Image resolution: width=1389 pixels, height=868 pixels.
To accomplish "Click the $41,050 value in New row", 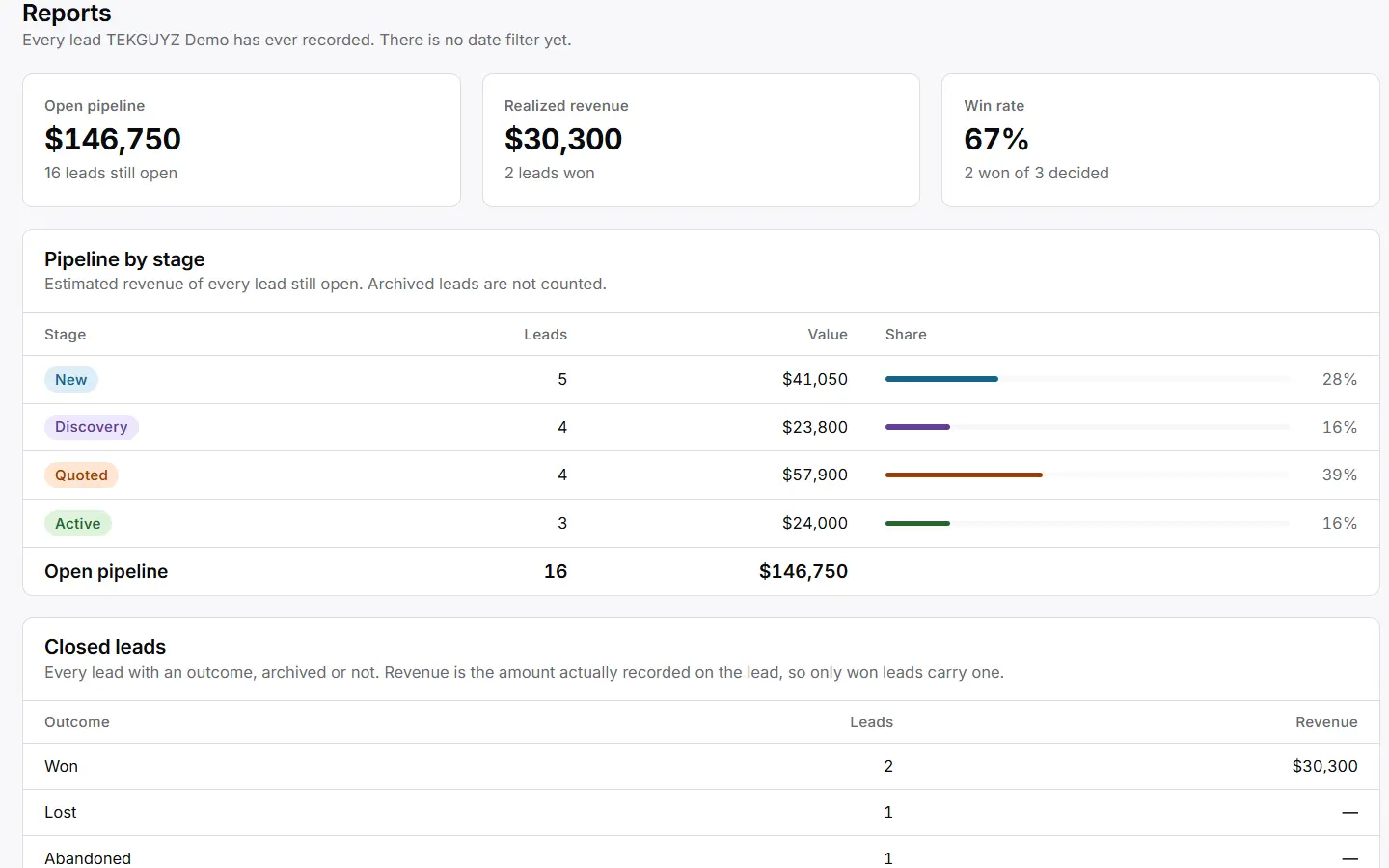I will click(x=815, y=380).
